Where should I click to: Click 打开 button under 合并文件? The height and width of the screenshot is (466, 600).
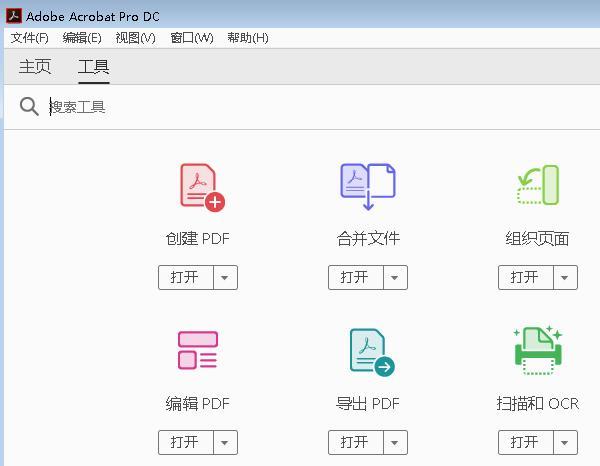click(355, 277)
